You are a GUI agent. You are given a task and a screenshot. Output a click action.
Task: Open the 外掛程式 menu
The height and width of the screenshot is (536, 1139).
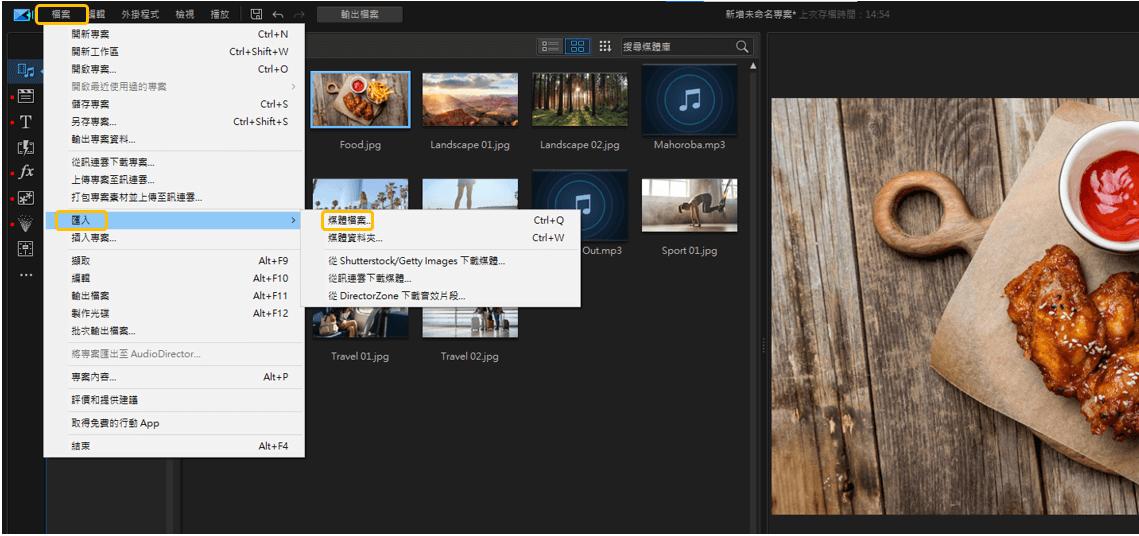point(140,14)
